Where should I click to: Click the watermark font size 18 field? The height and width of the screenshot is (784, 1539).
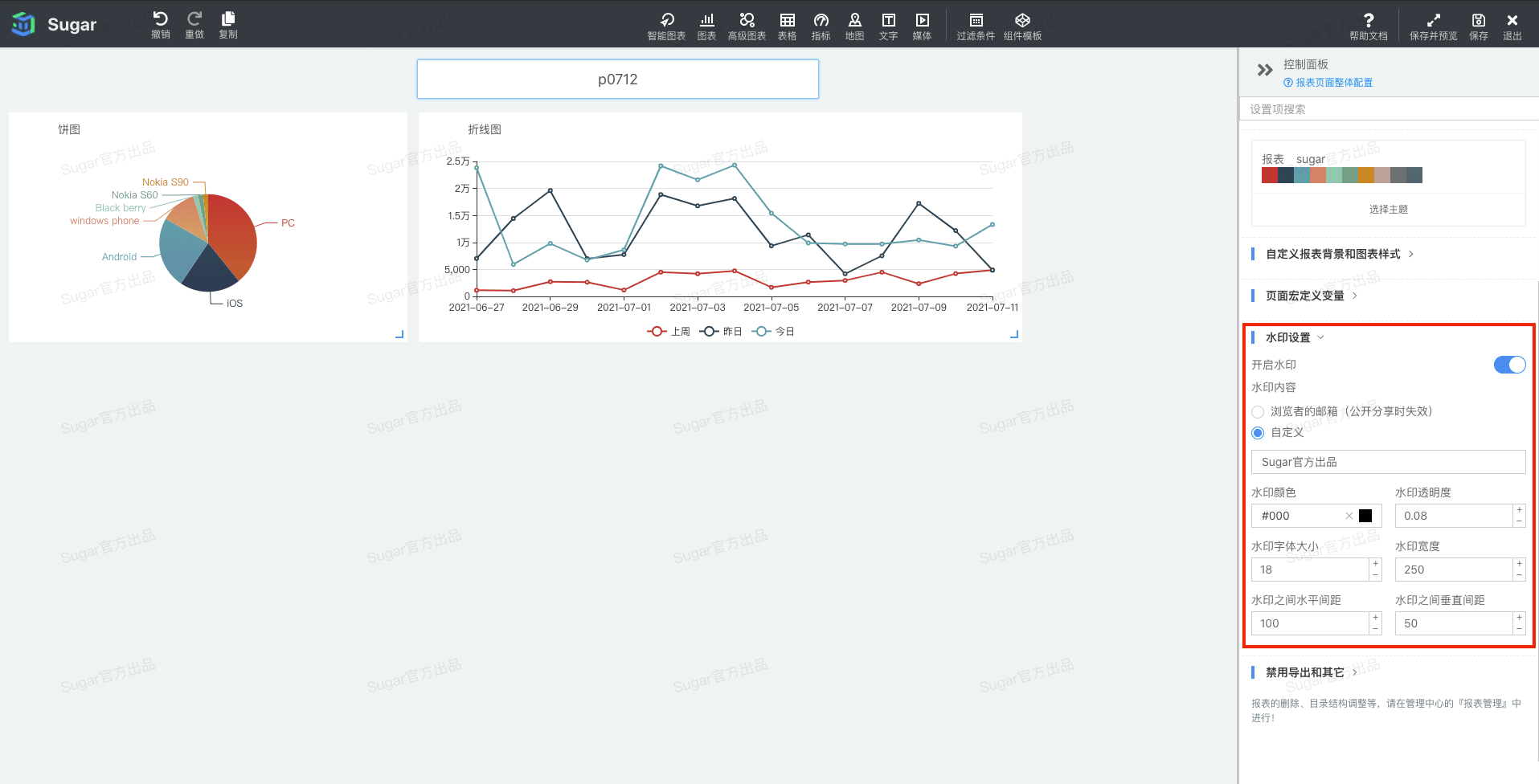point(1311,570)
